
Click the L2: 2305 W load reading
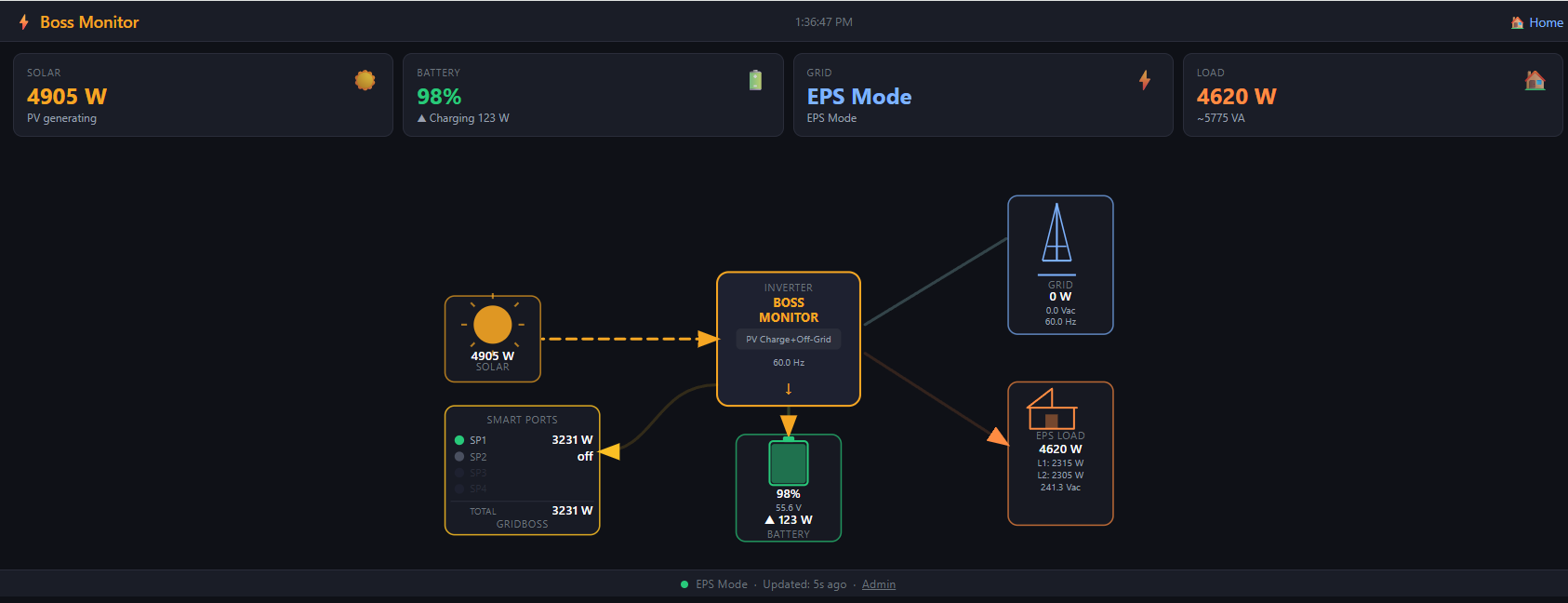[1060, 476]
